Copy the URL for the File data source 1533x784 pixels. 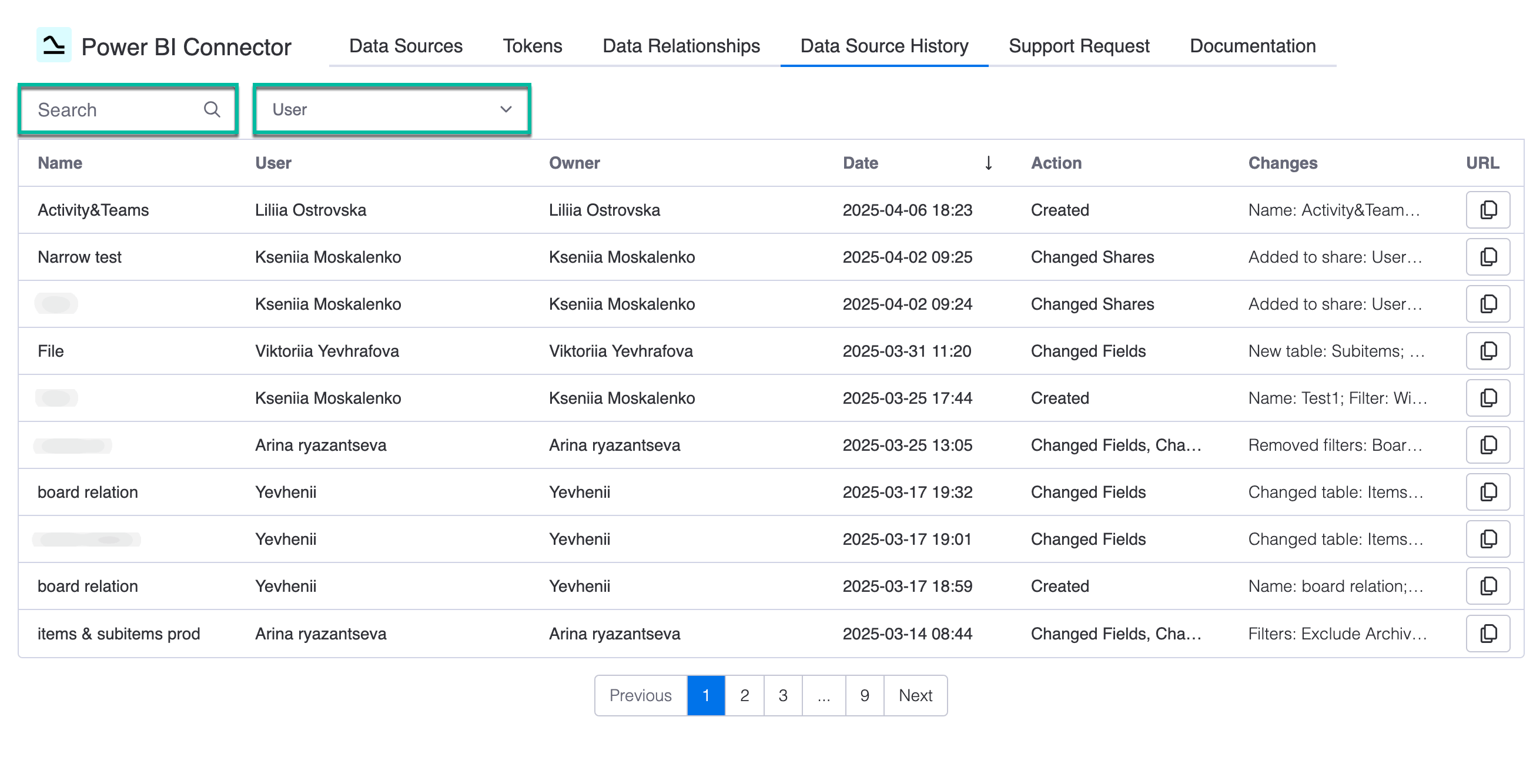tap(1488, 351)
